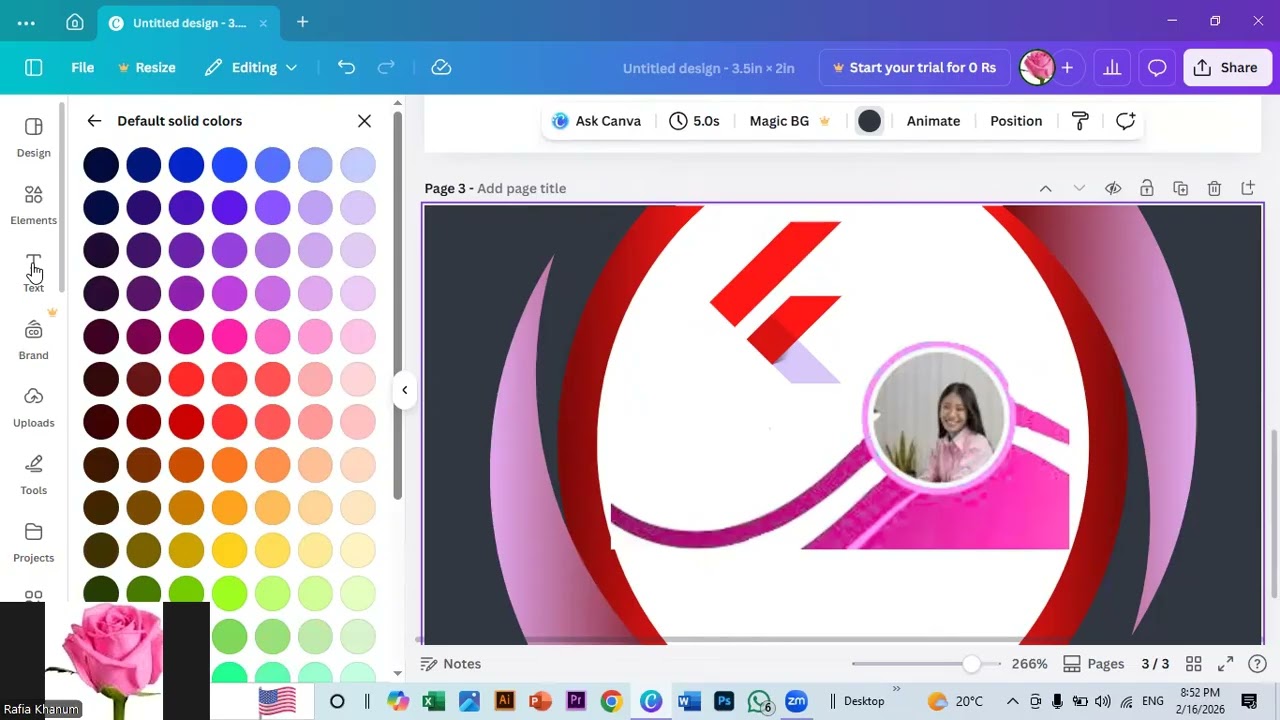
Task: Click the copy style paint roller icon
Action: coord(1080,121)
